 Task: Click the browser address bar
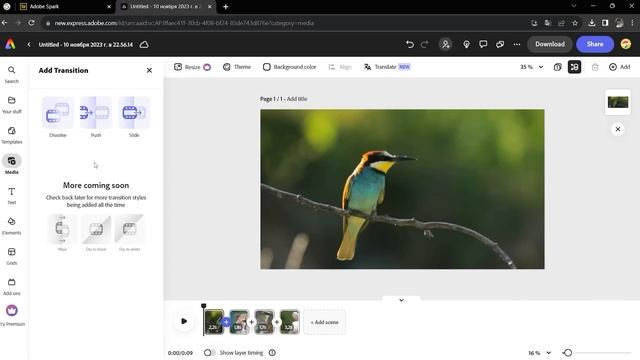coord(286,23)
